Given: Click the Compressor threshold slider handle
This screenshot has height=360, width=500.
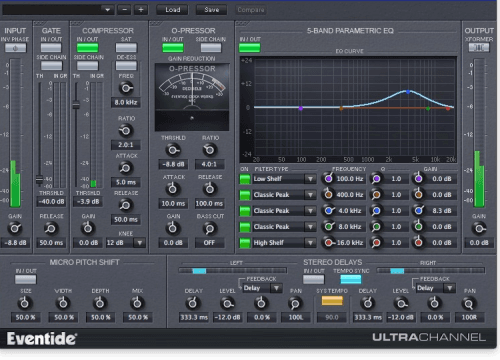Looking at the screenshot, I should (76, 105).
